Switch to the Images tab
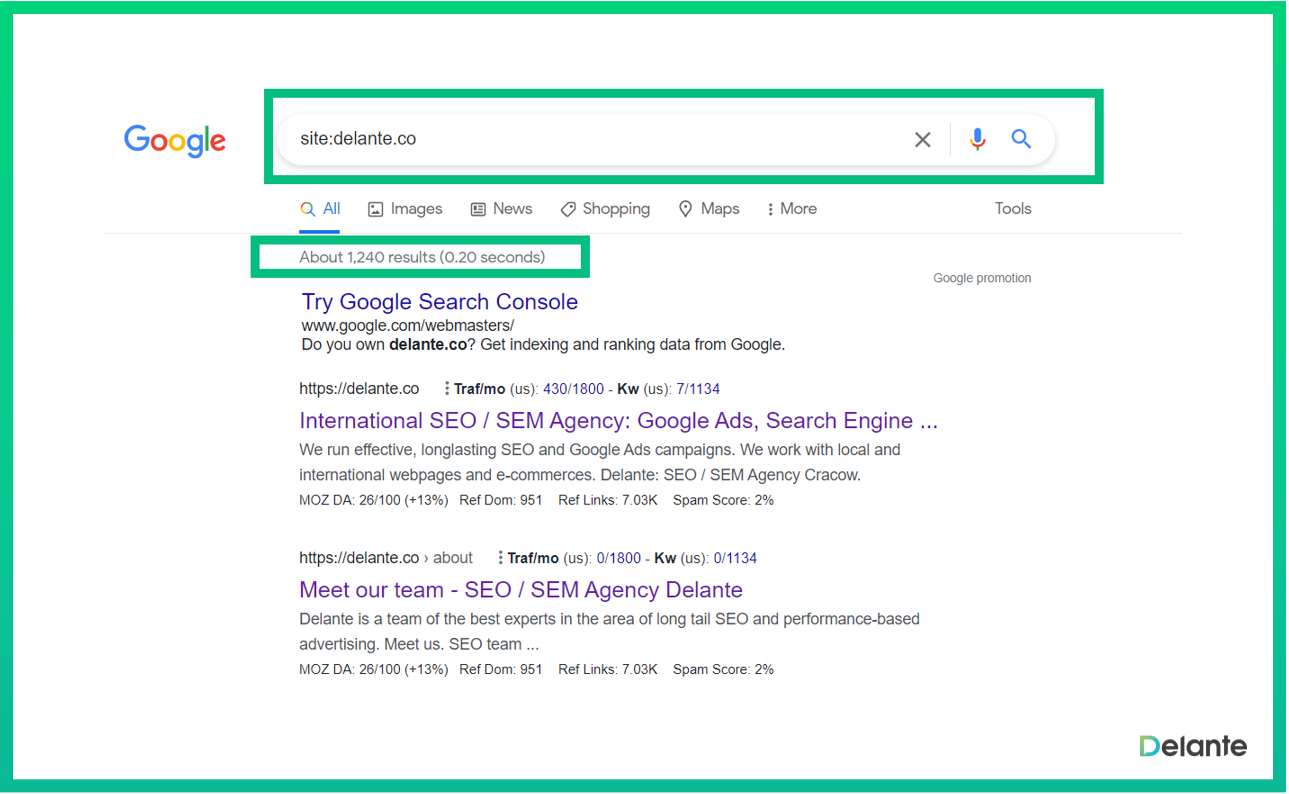This screenshot has height=794, width=1289. click(405, 209)
